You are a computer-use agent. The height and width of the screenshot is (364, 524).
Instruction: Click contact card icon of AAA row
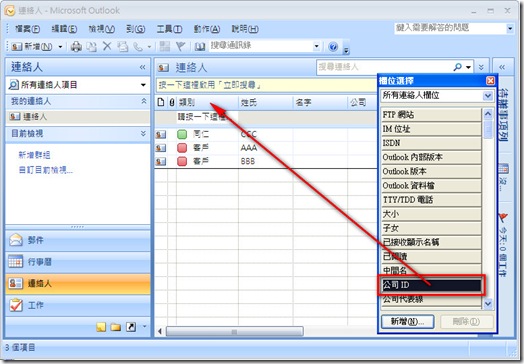pos(161,148)
